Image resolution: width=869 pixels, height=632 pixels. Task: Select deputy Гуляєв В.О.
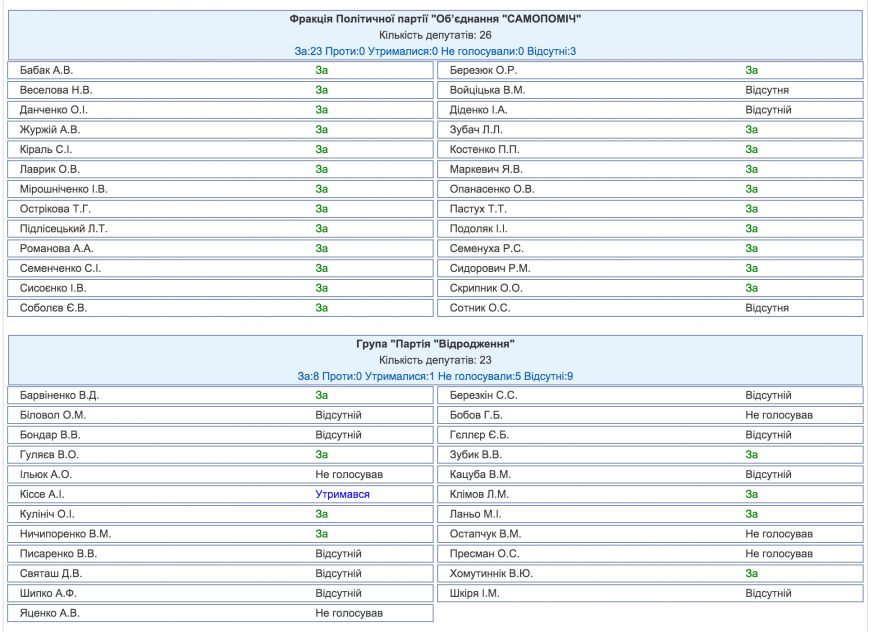pos(49,455)
